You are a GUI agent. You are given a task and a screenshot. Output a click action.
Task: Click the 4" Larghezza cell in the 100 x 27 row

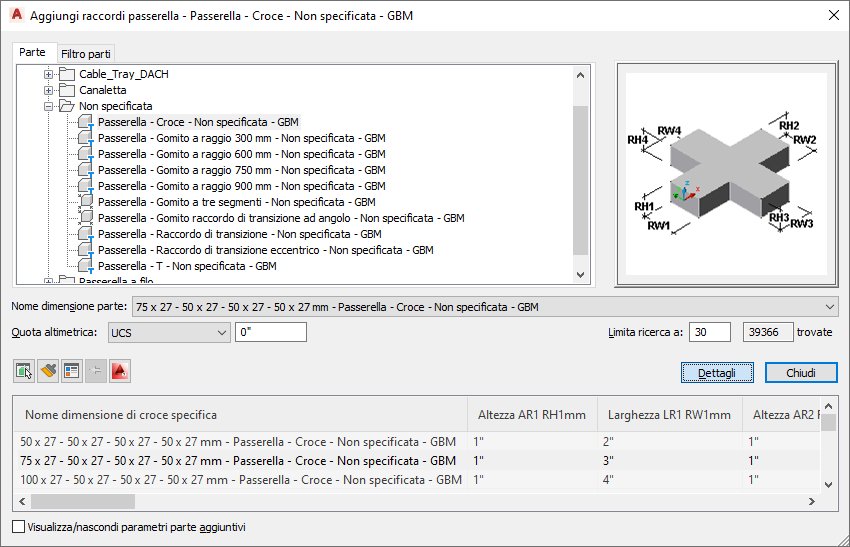click(669, 480)
